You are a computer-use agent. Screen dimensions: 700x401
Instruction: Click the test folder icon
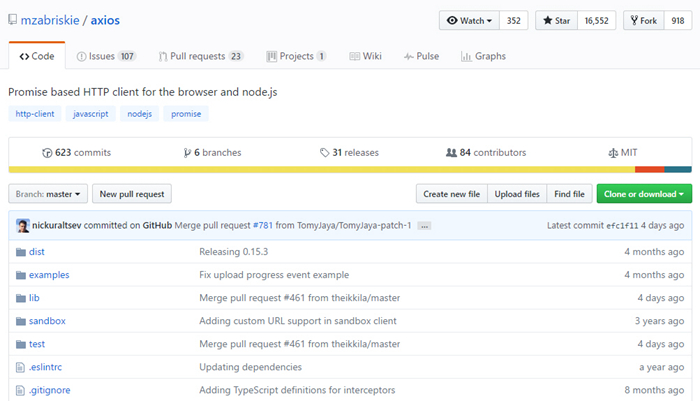click(21, 344)
